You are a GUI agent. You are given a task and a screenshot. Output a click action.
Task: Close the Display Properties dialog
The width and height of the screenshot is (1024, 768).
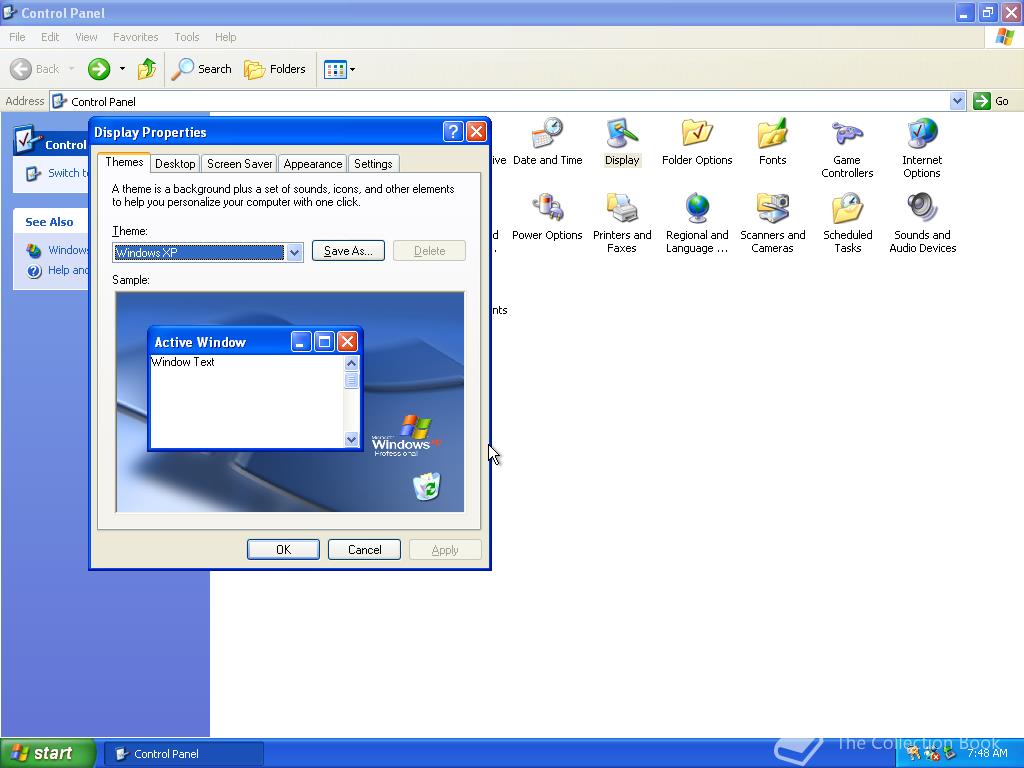point(477,132)
